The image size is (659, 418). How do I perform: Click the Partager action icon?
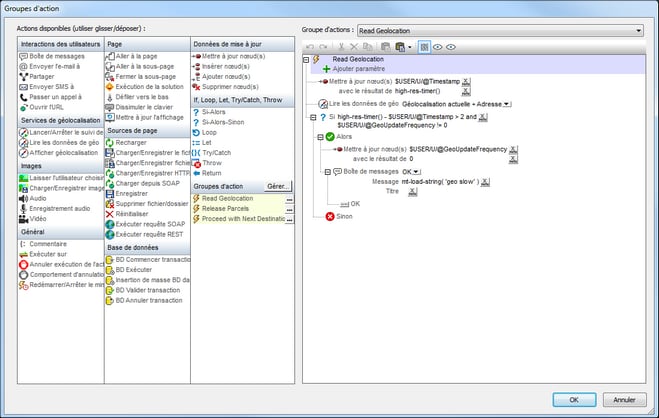[x=23, y=75]
